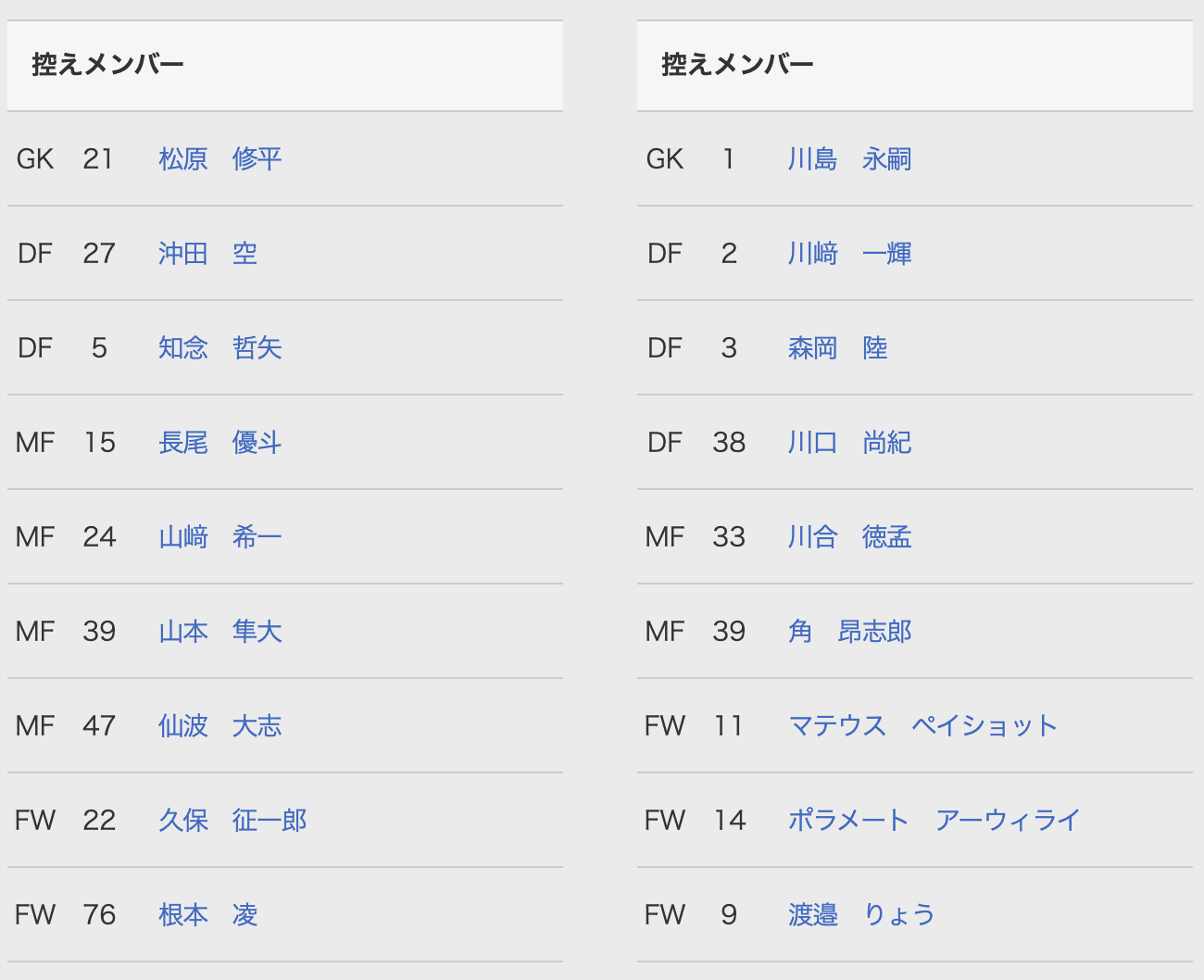This screenshot has height=980, width=1204.
Task: Select 川合 徳孟 player link
Action: pyautogui.click(x=849, y=537)
